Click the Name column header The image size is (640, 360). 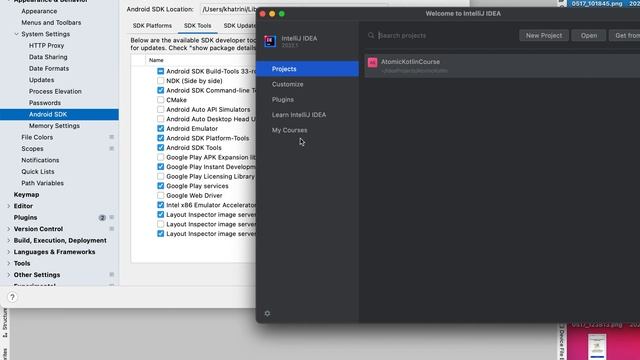(156, 60)
